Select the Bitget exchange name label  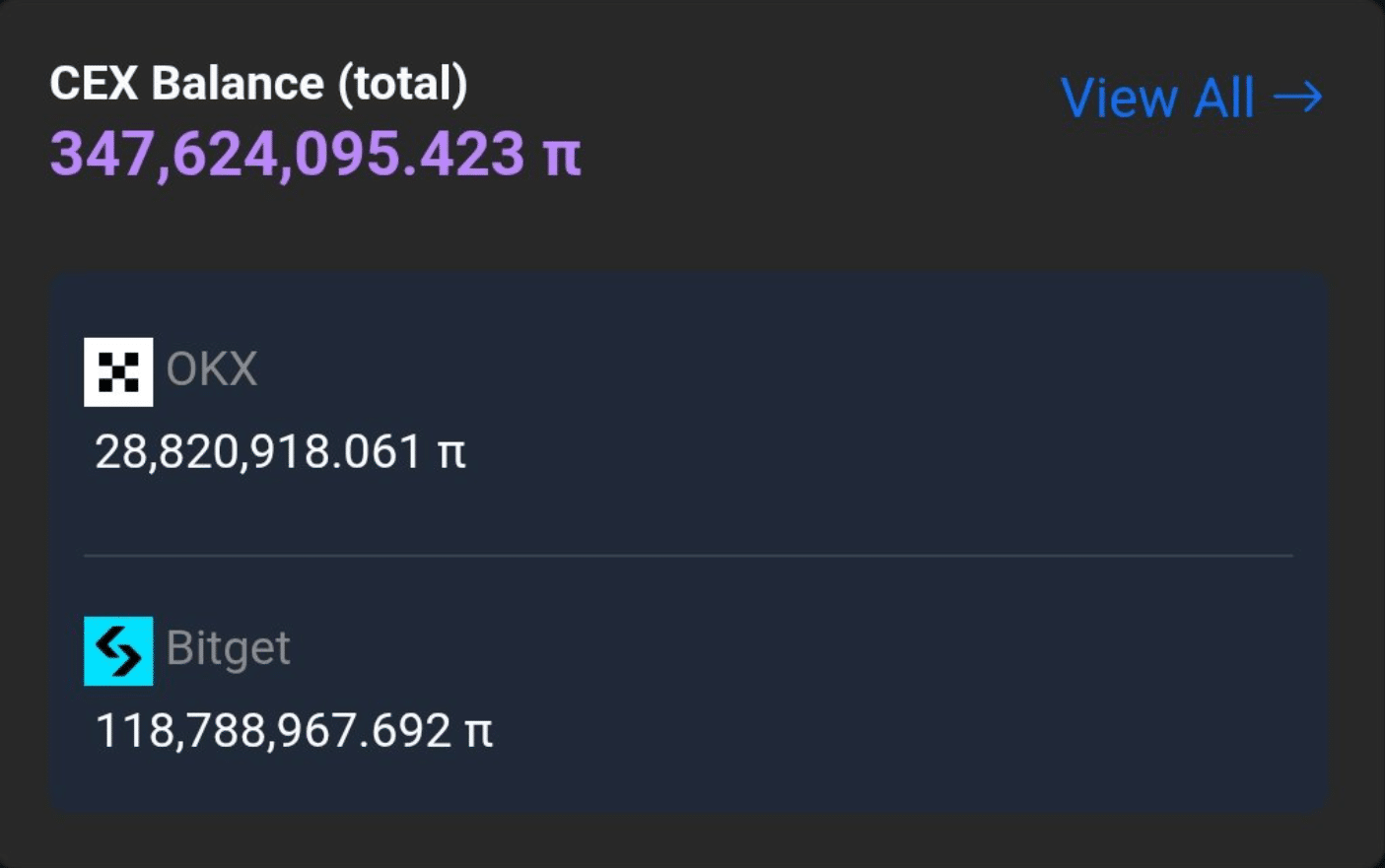228,648
